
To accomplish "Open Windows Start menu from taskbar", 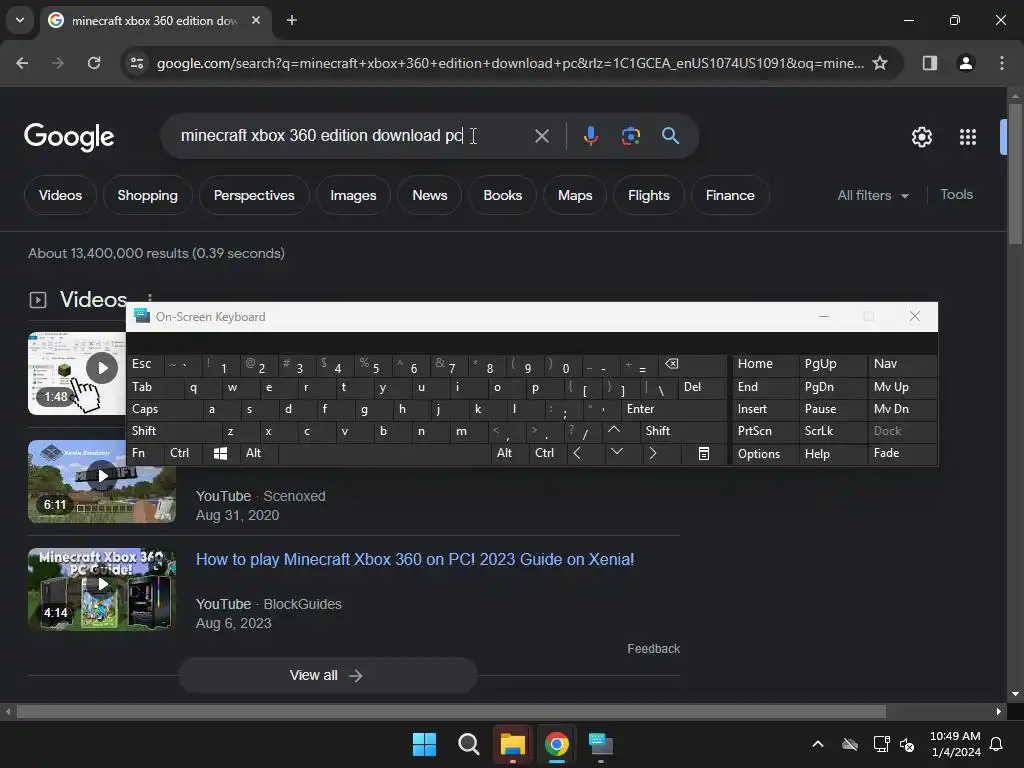I will (424, 744).
